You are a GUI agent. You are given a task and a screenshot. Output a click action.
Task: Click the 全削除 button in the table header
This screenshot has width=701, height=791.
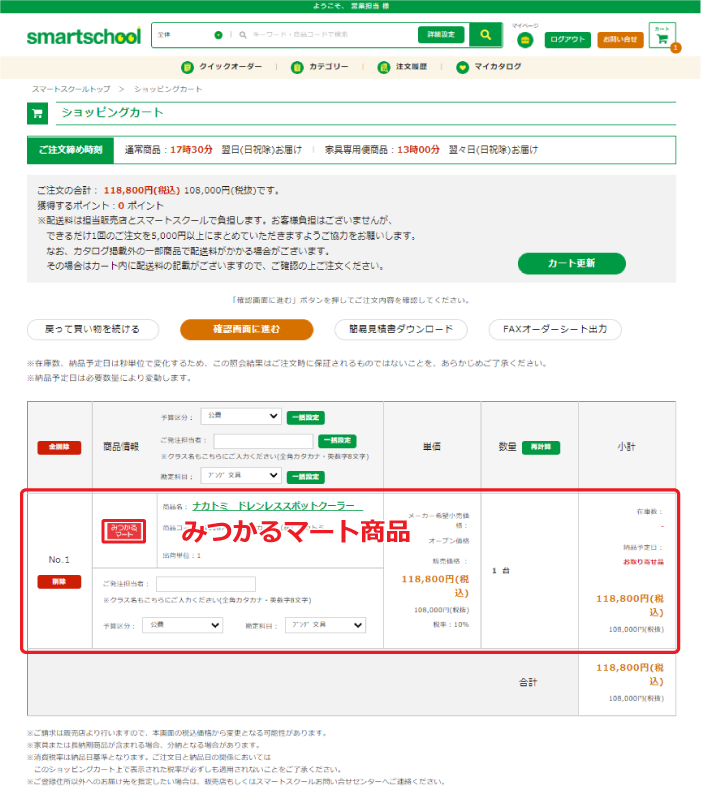[x=59, y=447]
